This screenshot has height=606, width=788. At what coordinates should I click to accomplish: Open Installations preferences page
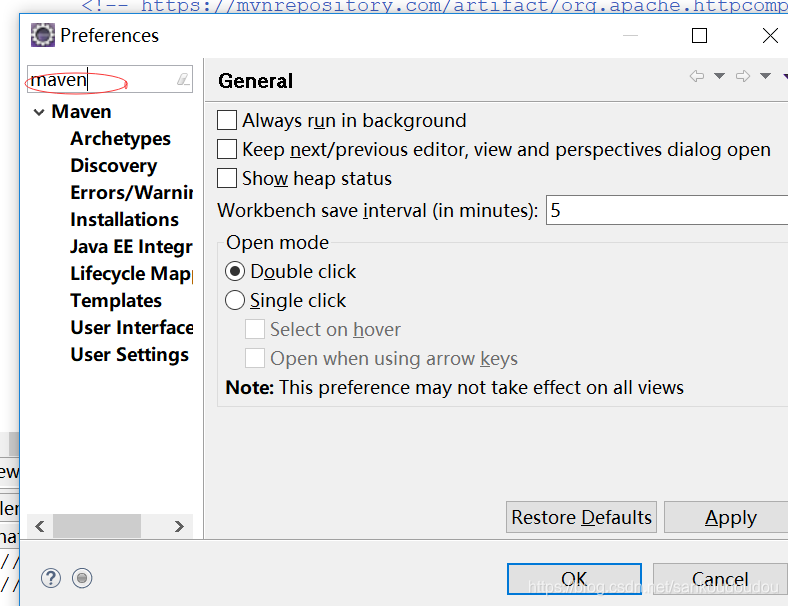(x=125, y=220)
